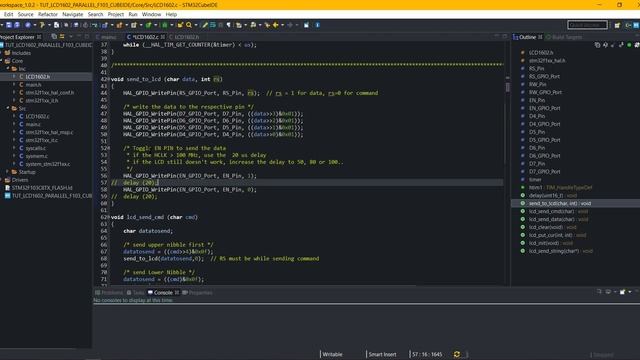The height and width of the screenshot is (360, 640).
Task: Open the Edit menu
Action: [x=8, y=14]
